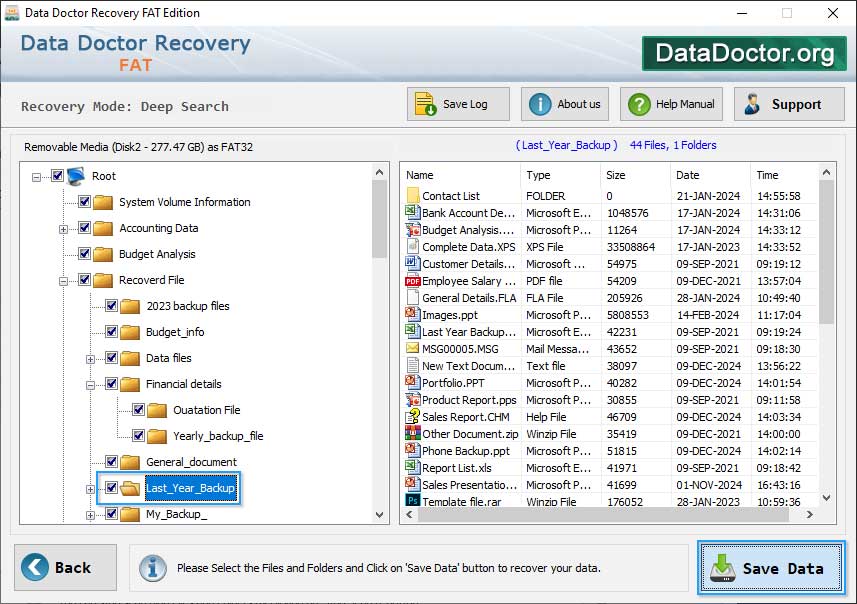Click the DataDoctor.org logo banner
857x604 pixels.
[744, 53]
